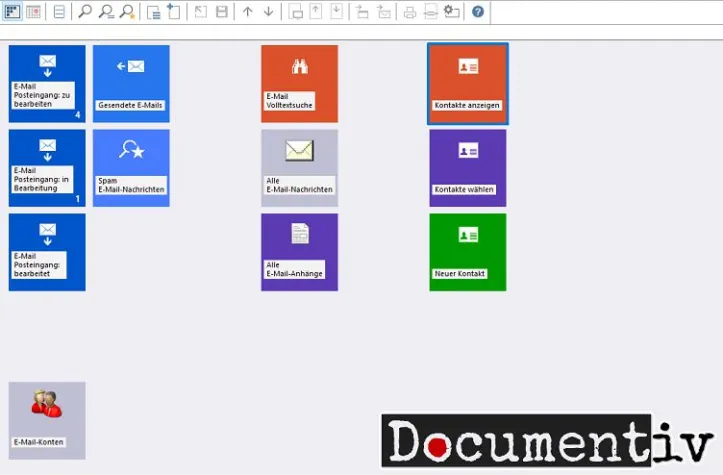Open the Spam E-Mail-Nachrichten tile
The height and width of the screenshot is (475, 723).
click(x=131, y=167)
